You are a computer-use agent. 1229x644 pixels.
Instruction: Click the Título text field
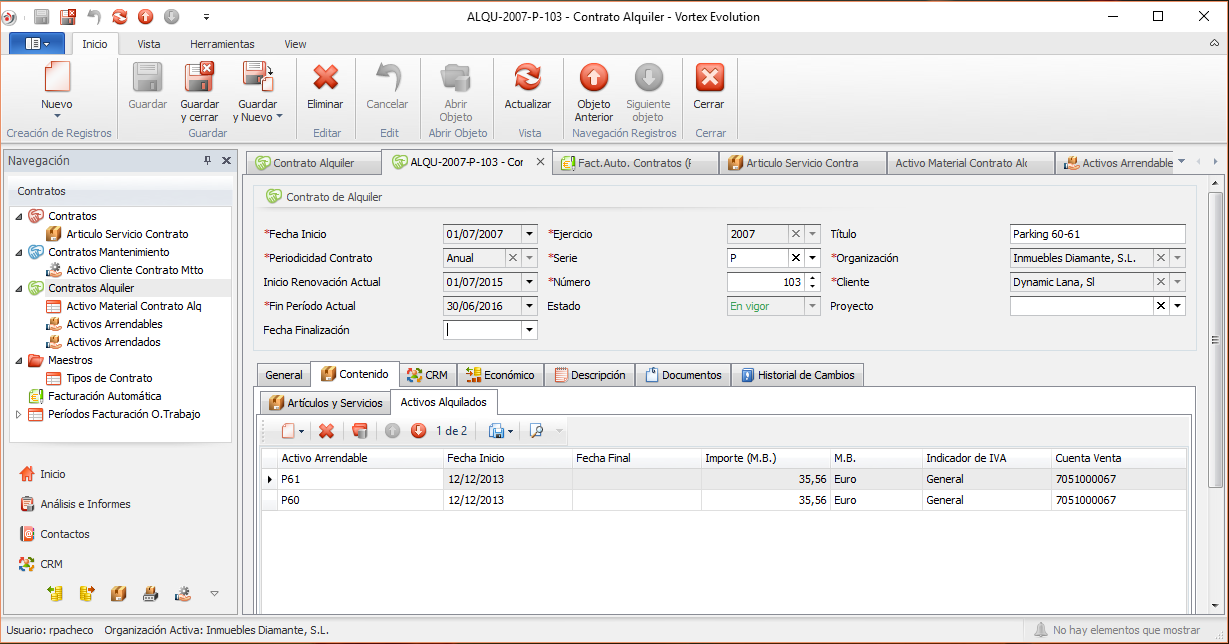1097,234
